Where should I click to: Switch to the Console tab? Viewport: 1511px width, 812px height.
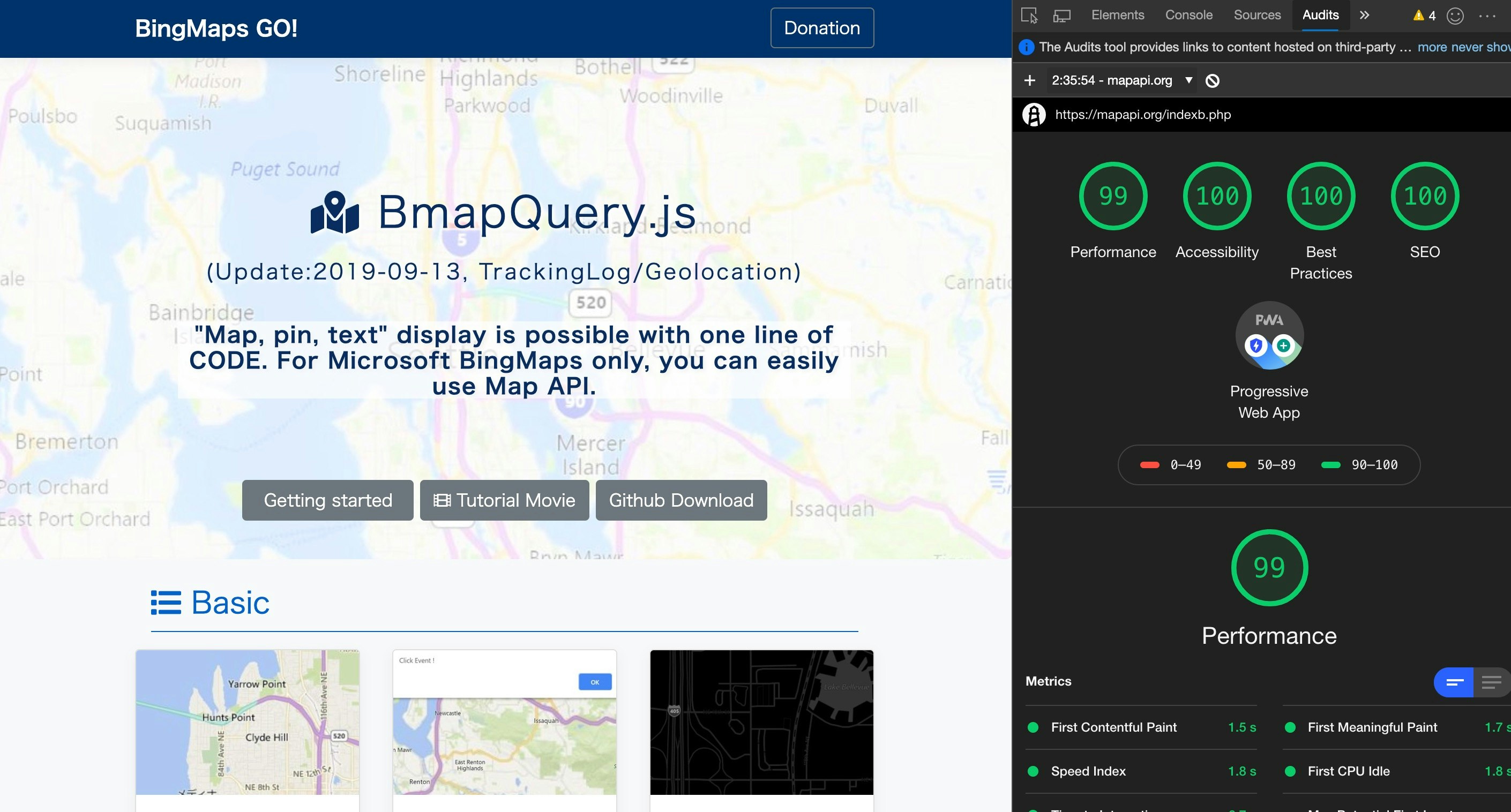click(x=1188, y=14)
